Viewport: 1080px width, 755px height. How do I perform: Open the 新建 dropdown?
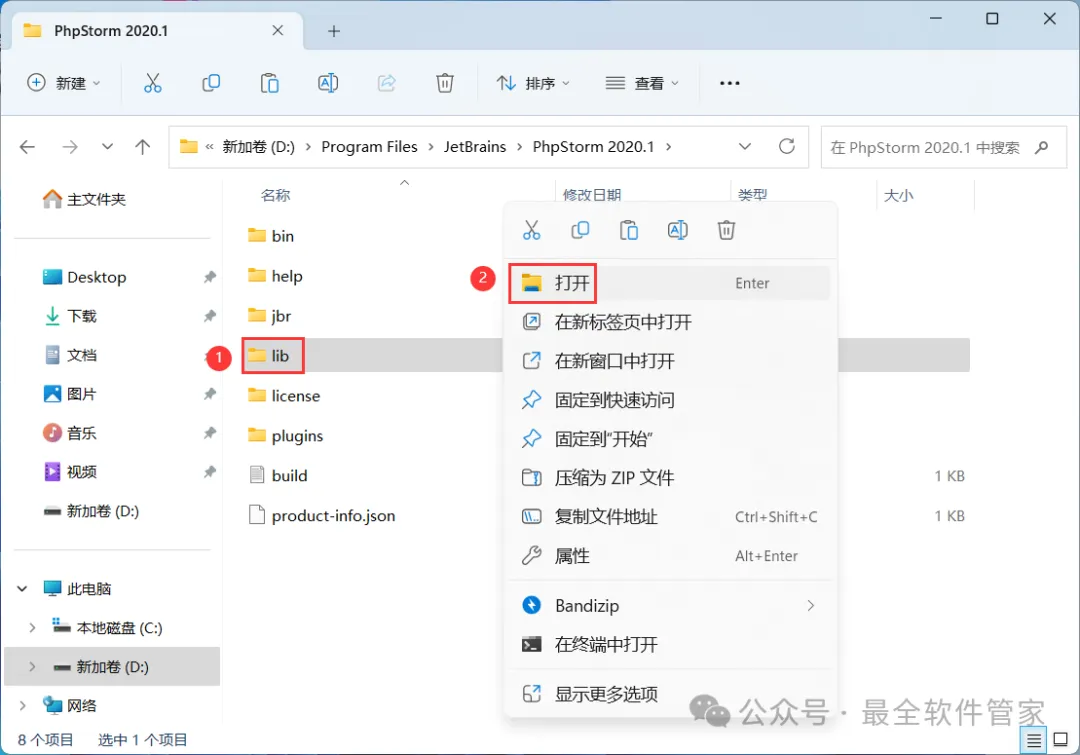(x=63, y=83)
